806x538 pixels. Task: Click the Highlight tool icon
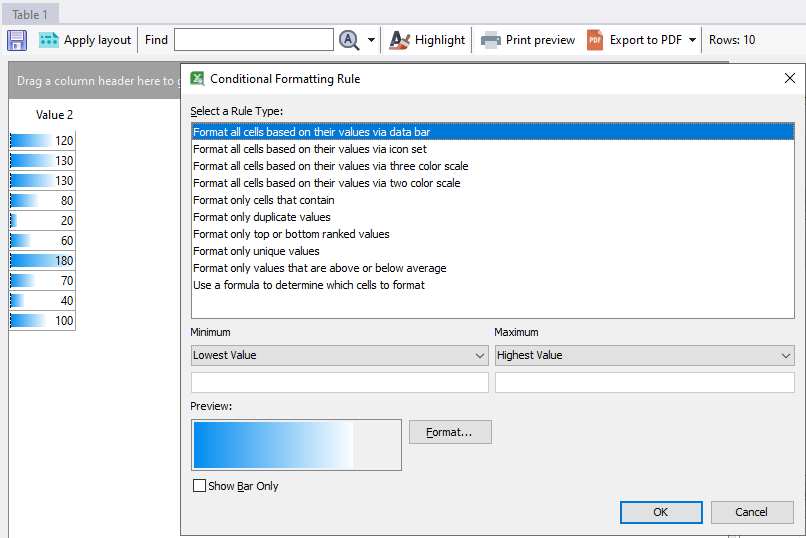(x=400, y=40)
